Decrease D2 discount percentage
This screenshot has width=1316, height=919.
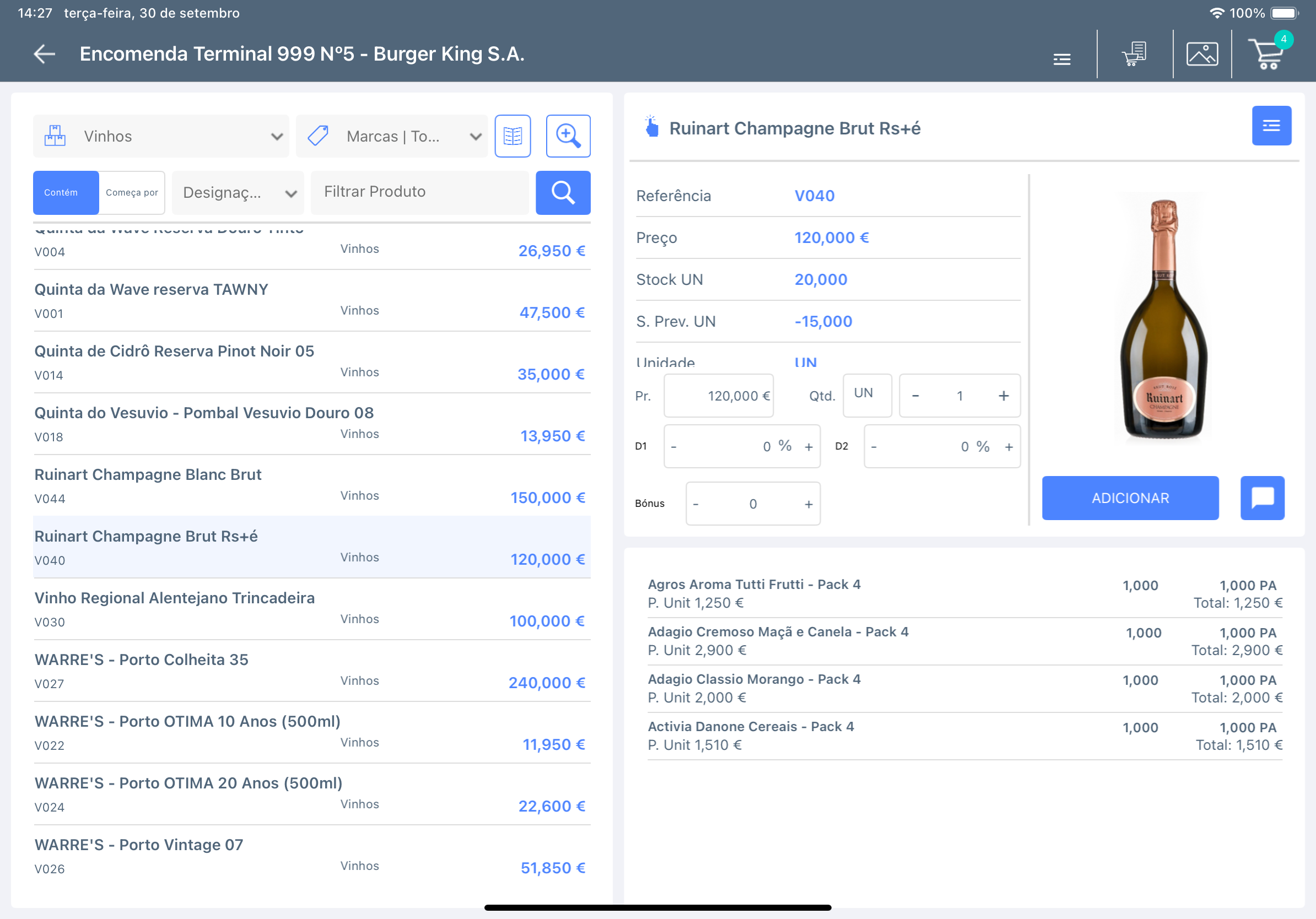pos(873,447)
